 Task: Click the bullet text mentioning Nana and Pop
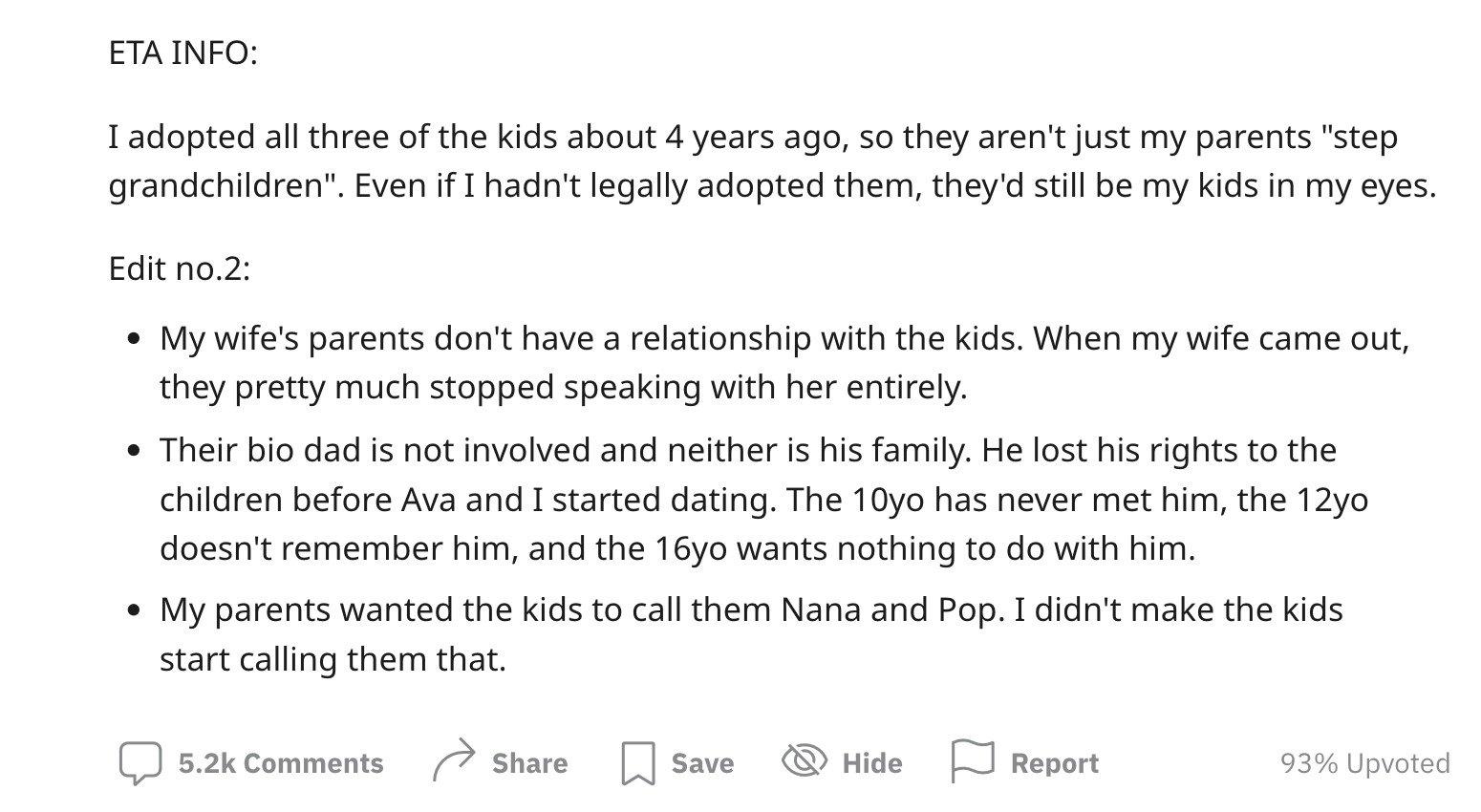click(751, 634)
